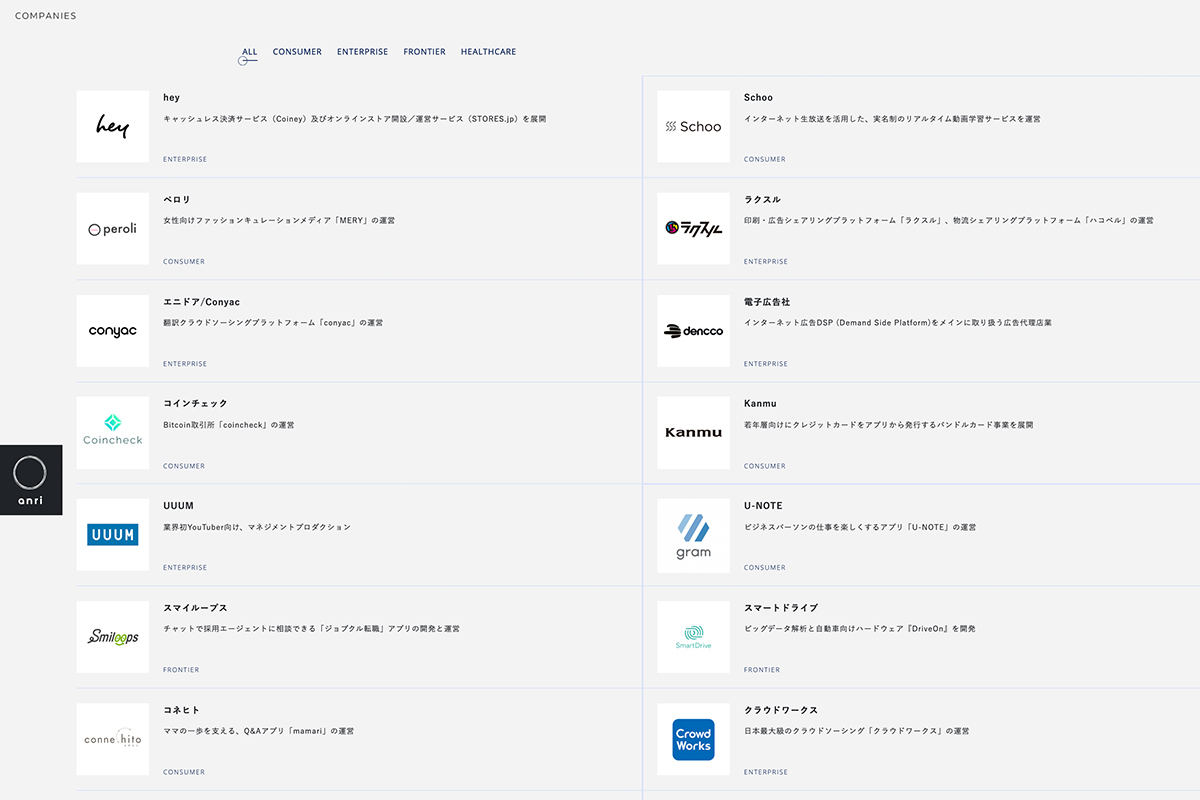
Task: Open the Crowd Works logo
Action: pyautogui.click(x=693, y=739)
